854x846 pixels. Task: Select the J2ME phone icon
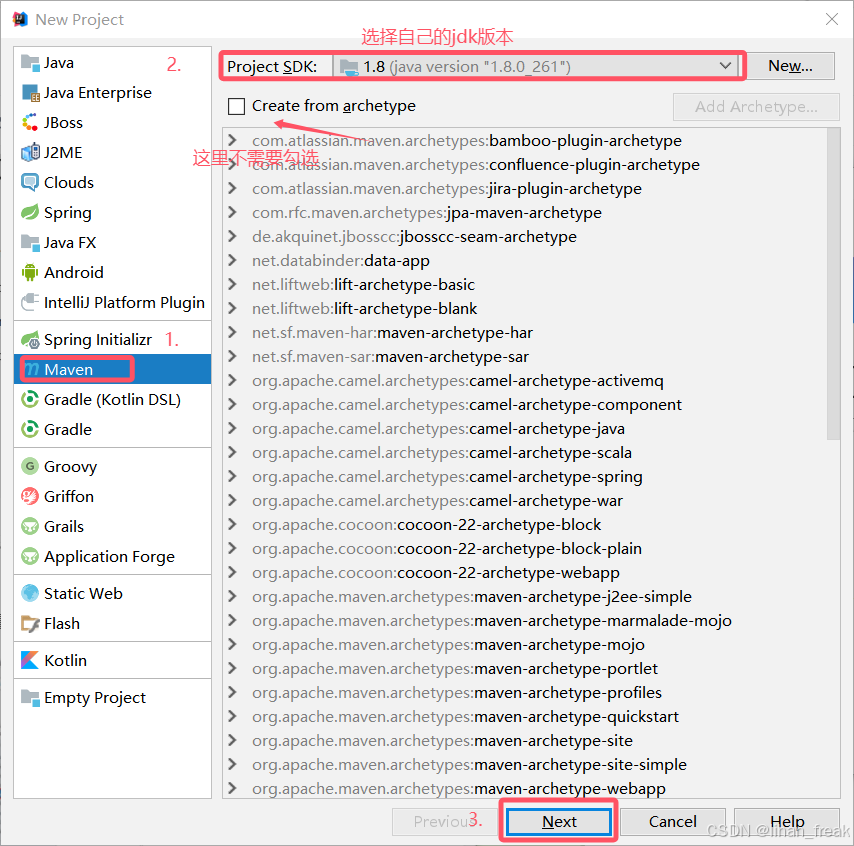(x=30, y=153)
